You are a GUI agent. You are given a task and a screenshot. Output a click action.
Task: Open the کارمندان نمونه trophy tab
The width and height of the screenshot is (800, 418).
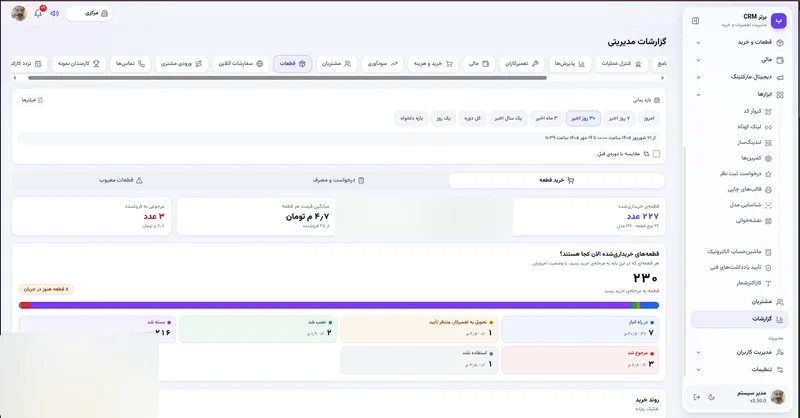79,64
